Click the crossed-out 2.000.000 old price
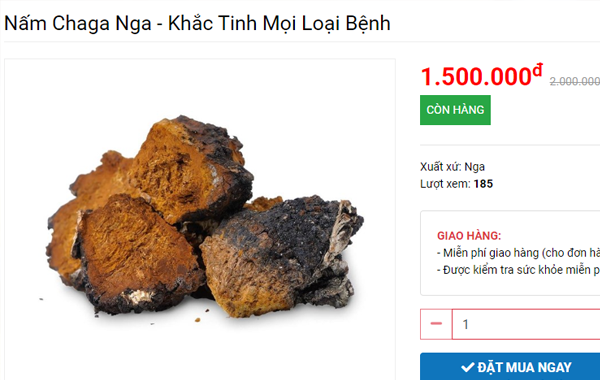This screenshot has height=380, width=600. click(x=575, y=81)
